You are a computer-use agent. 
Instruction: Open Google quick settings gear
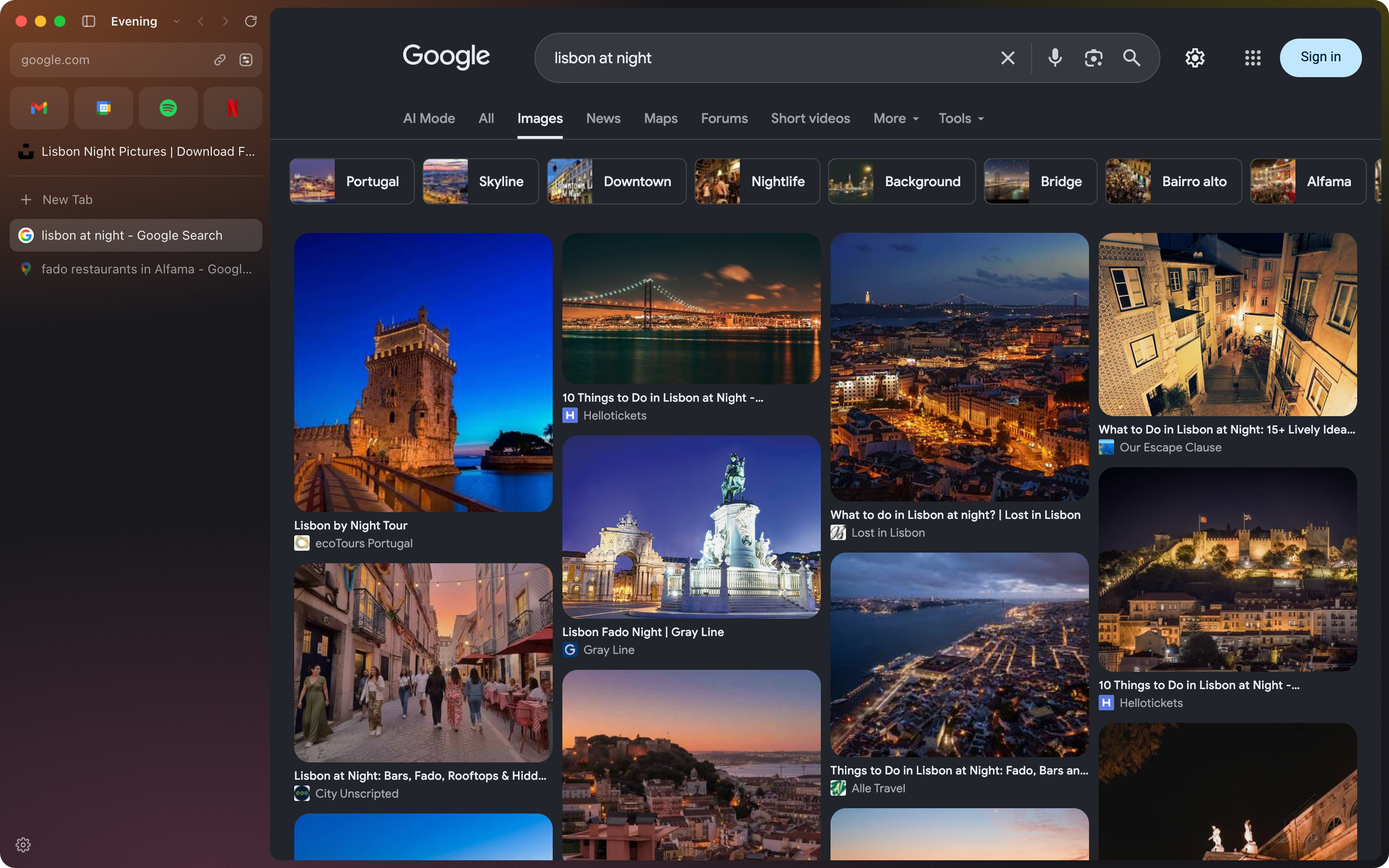[1195, 58]
